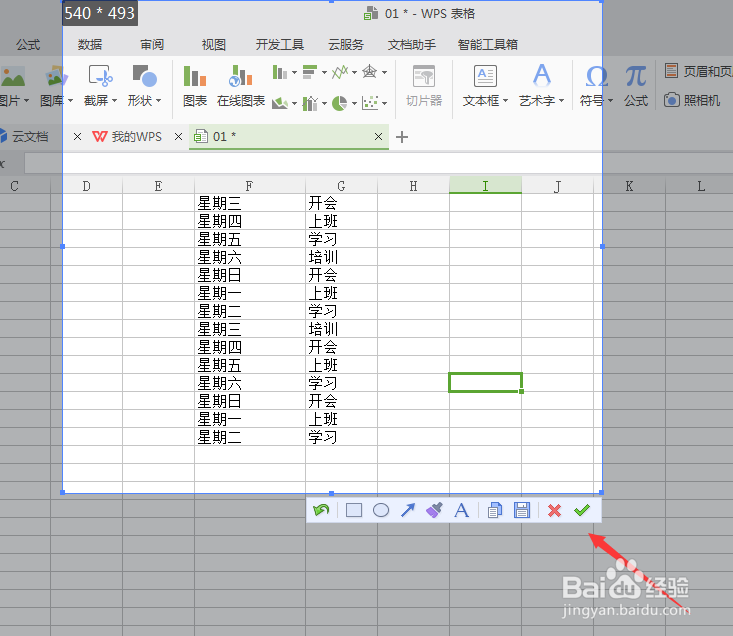
Task: Expand the 形状 dropdown arrow
Action: click(x=158, y=100)
